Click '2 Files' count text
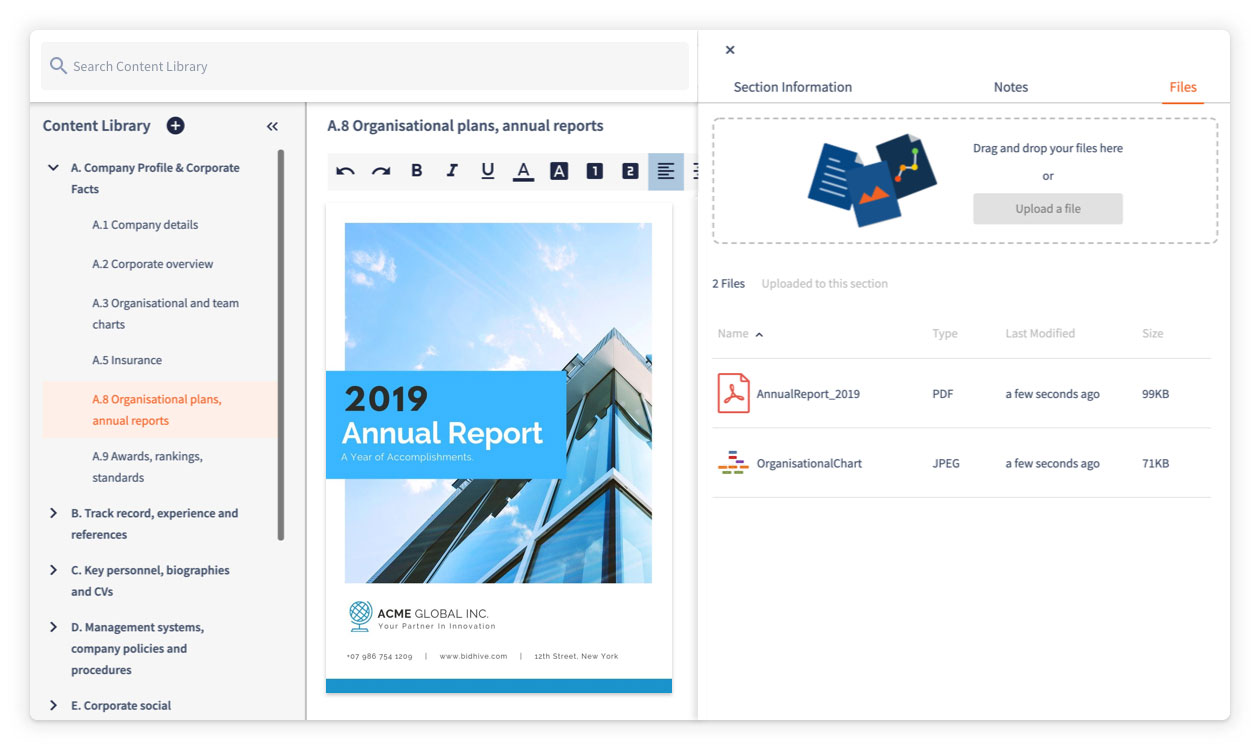 pyautogui.click(x=728, y=284)
